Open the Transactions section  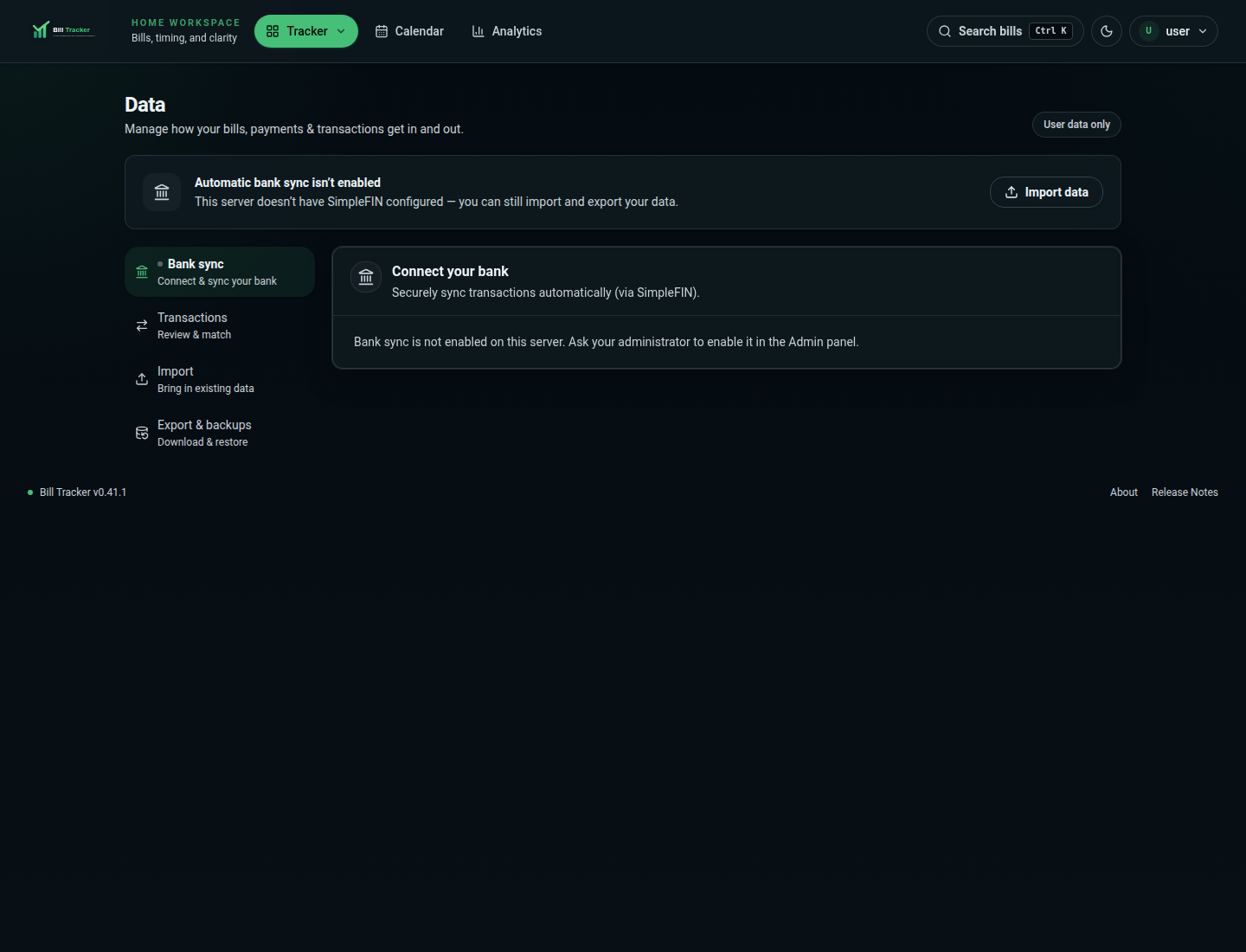pos(220,325)
